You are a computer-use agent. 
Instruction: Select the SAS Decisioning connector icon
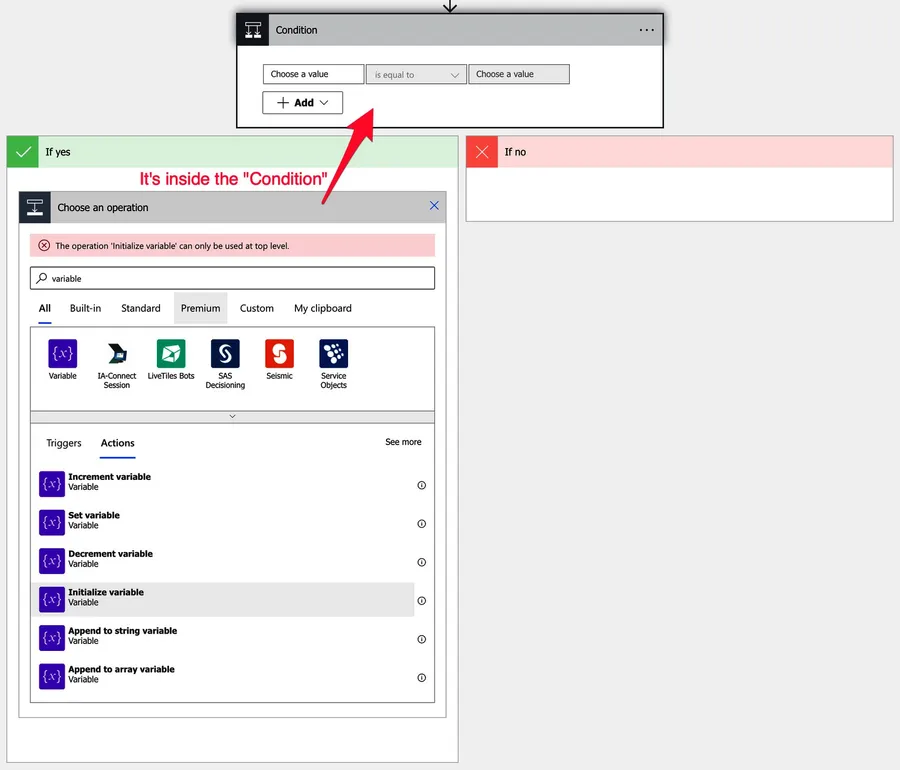click(225, 354)
